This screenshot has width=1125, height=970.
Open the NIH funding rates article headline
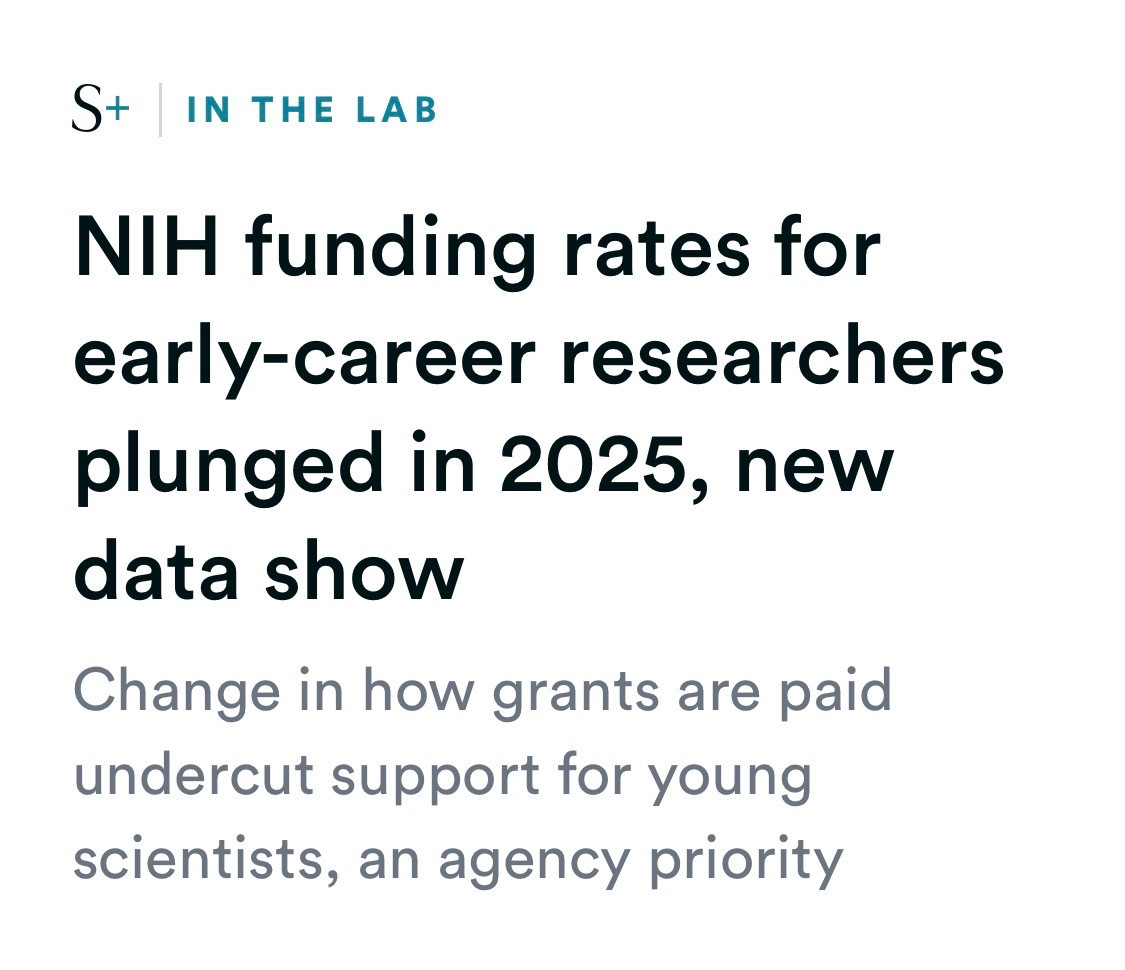pos(539,409)
